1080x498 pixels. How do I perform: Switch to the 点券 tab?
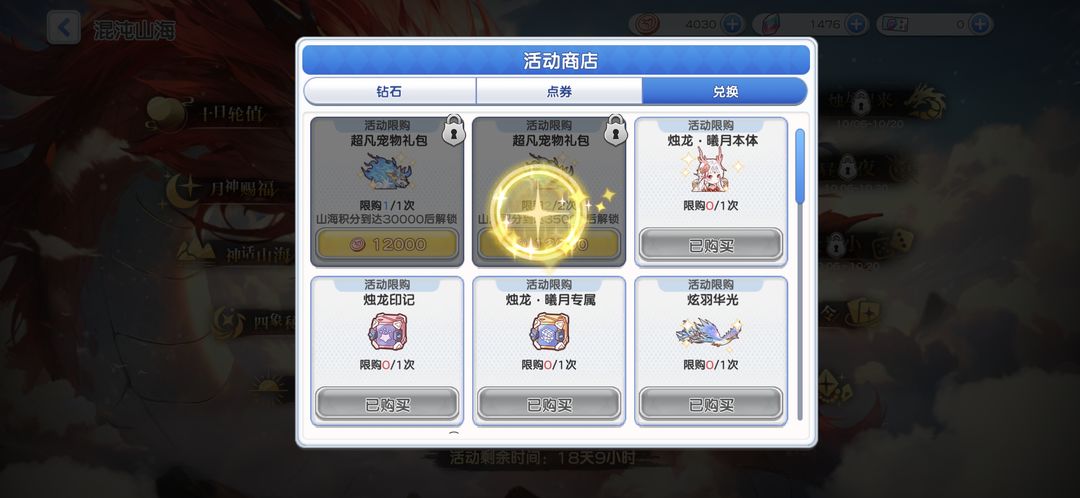tap(559, 91)
